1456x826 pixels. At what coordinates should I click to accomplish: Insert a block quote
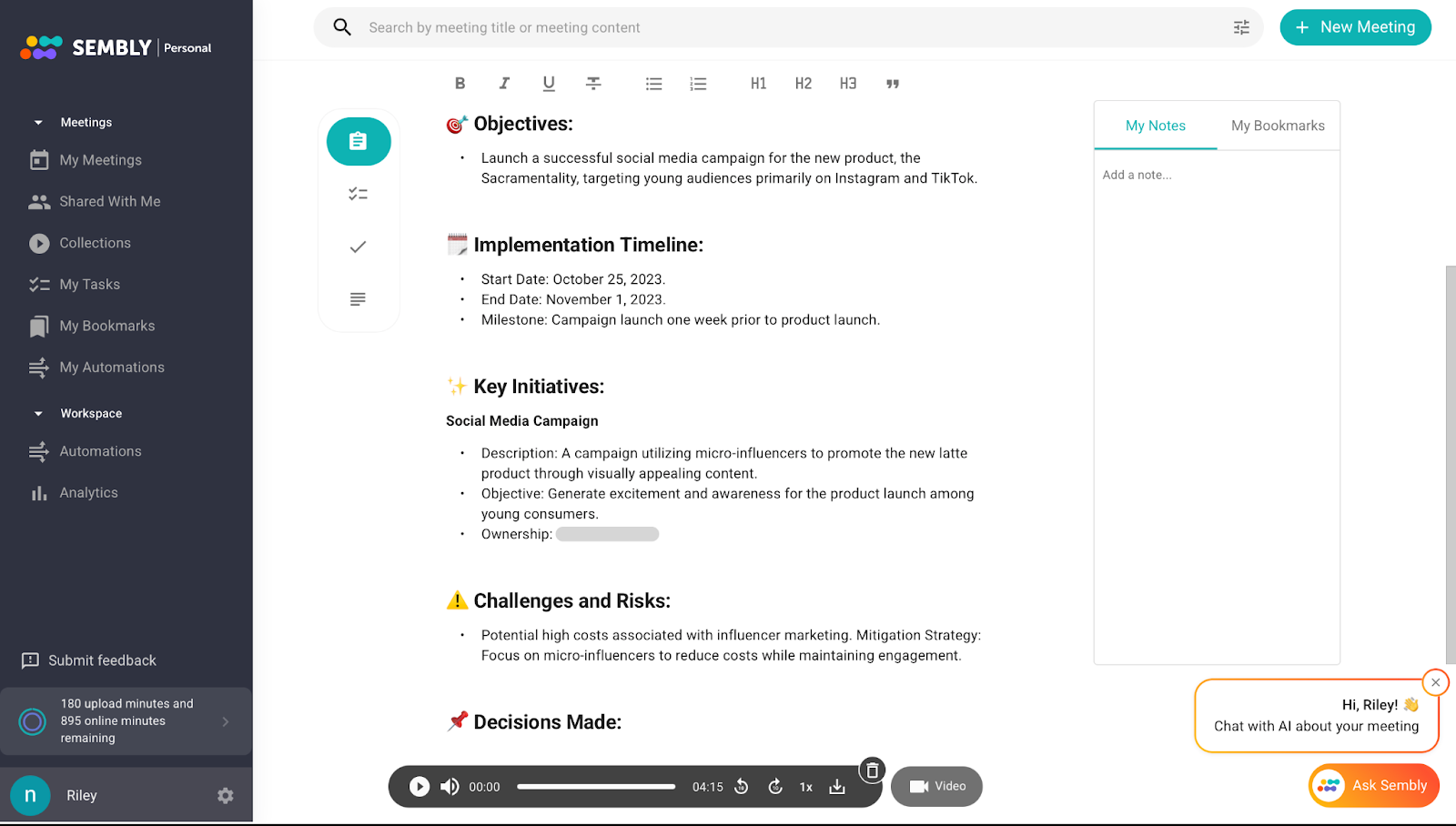[x=893, y=84]
